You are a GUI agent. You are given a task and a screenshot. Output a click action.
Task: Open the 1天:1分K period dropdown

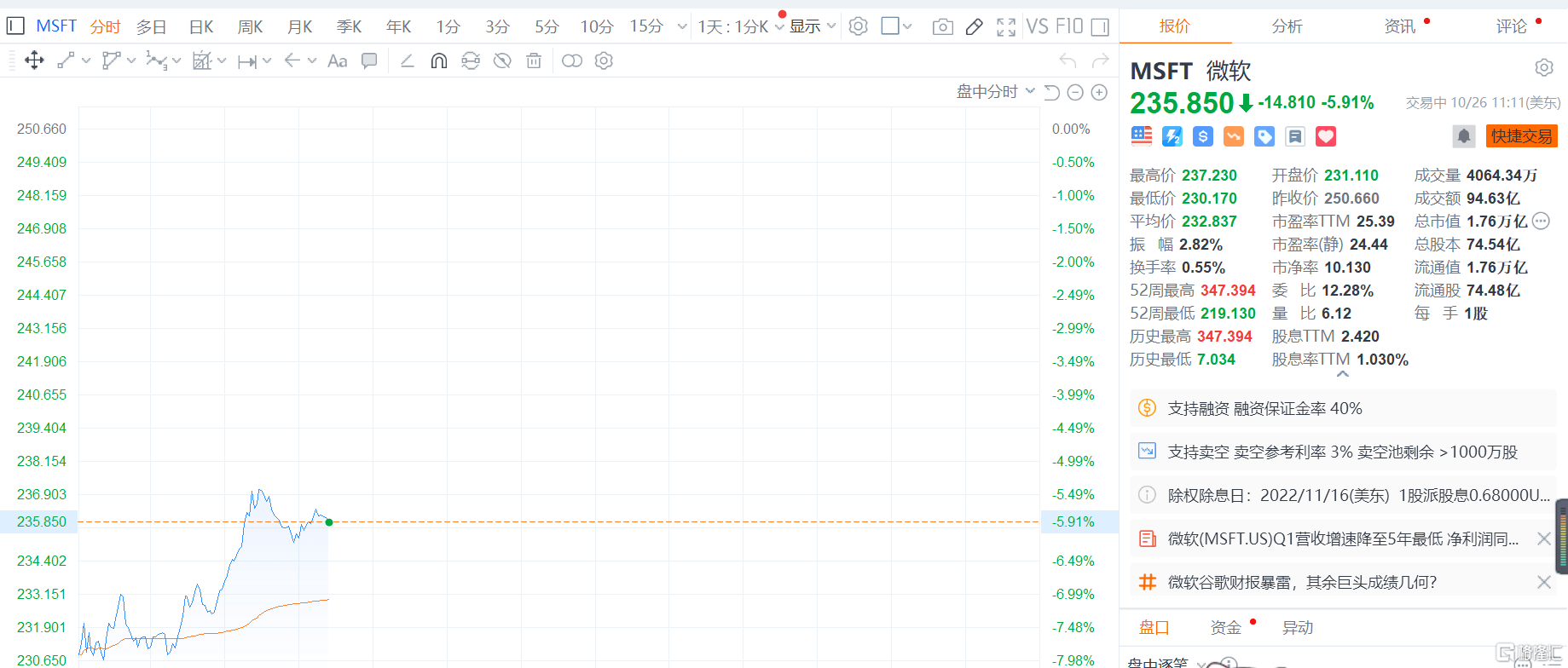(x=740, y=26)
